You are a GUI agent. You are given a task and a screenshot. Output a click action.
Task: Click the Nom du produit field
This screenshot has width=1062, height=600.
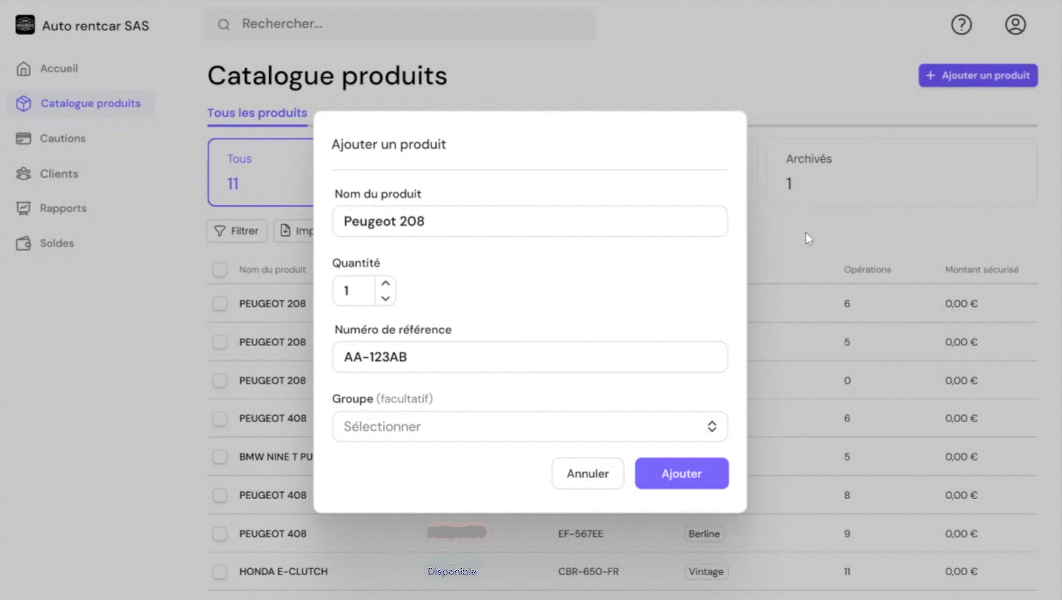tap(529, 222)
